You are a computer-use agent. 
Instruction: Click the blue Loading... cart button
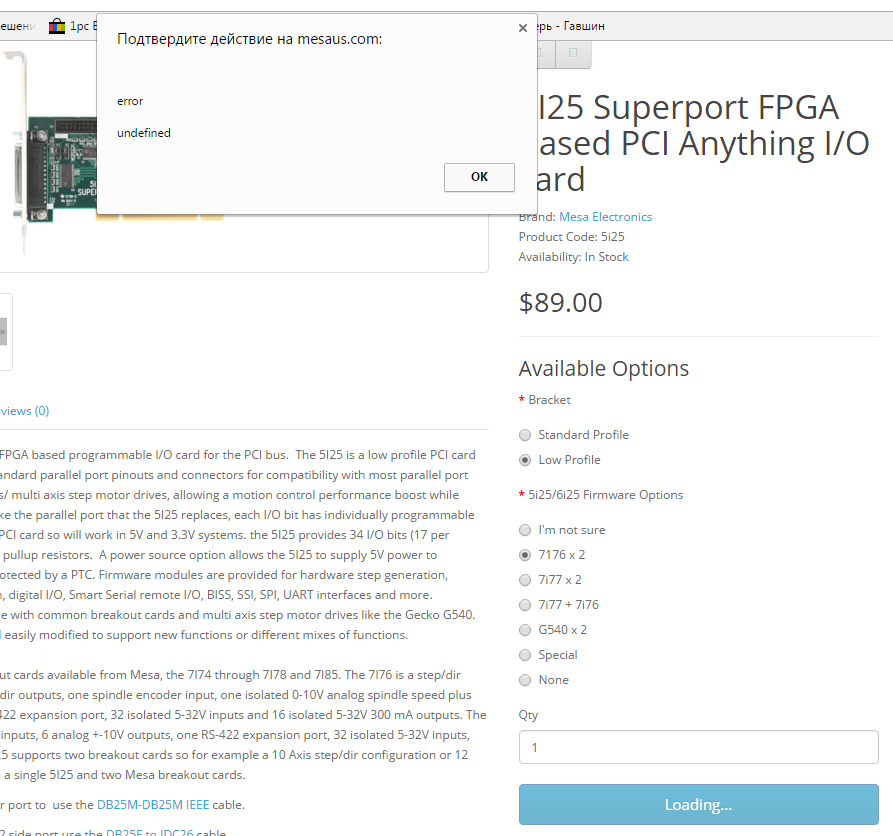(x=698, y=805)
